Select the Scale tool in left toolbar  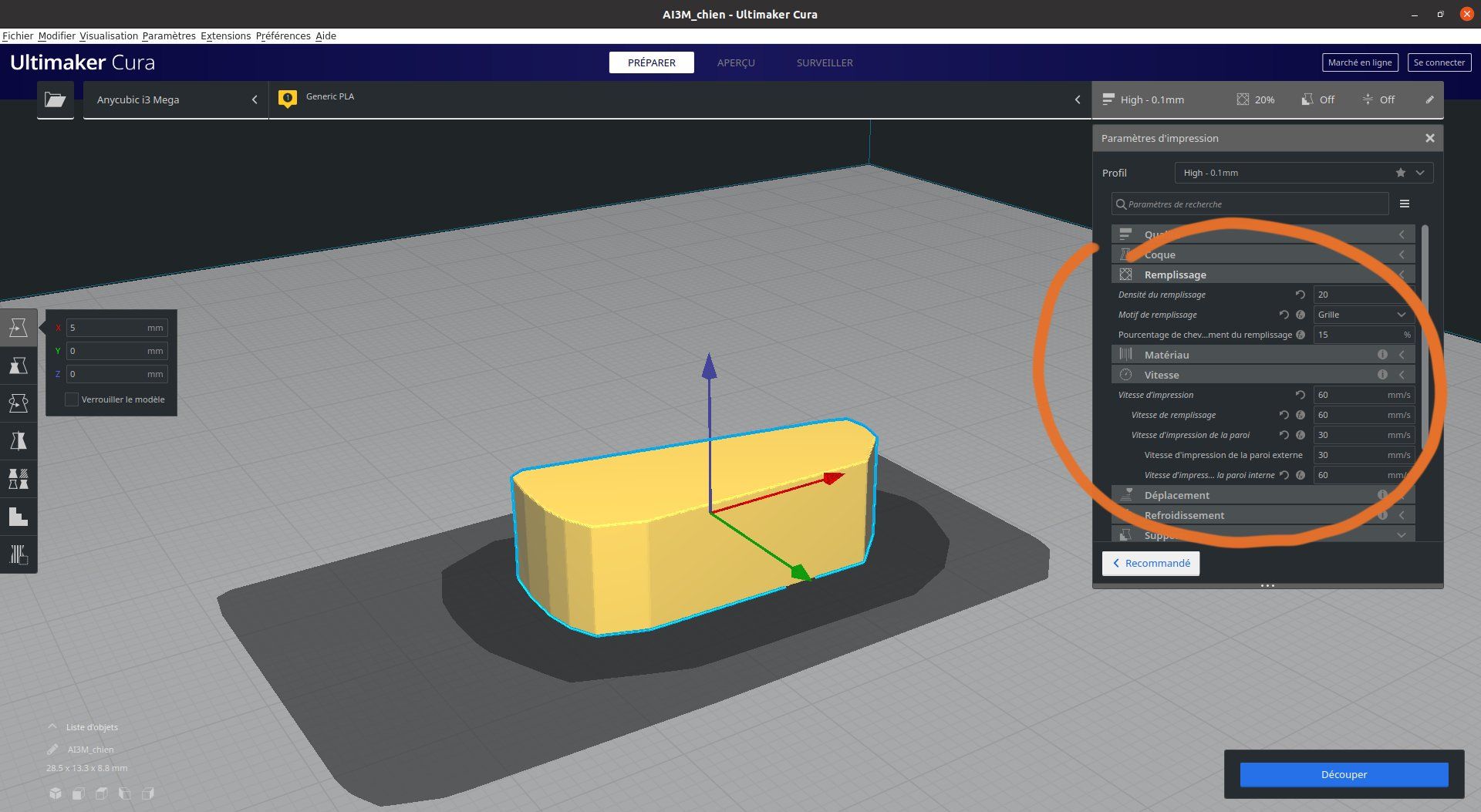click(x=19, y=366)
